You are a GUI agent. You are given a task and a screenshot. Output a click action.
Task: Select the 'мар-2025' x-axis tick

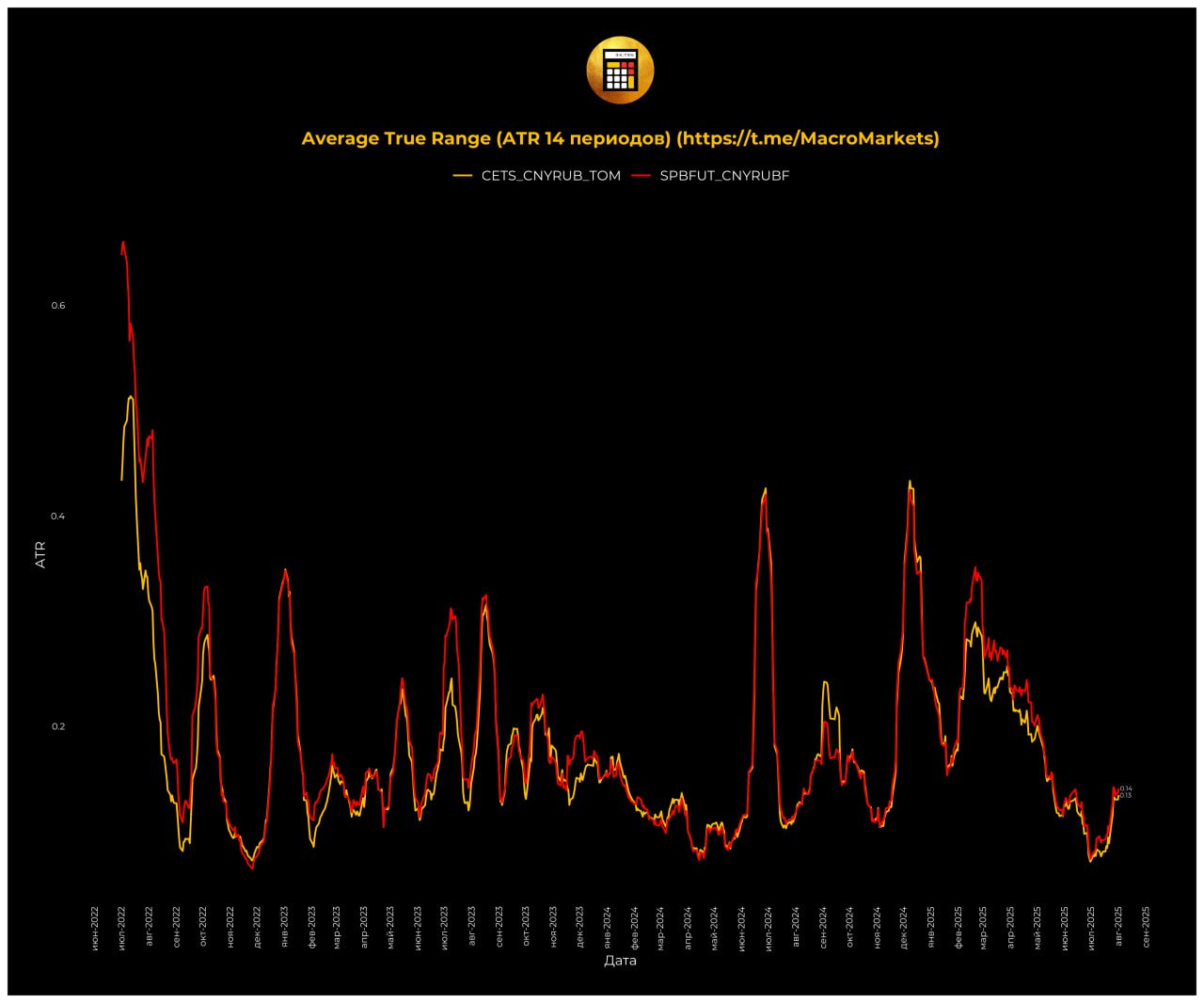pos(983,927)
